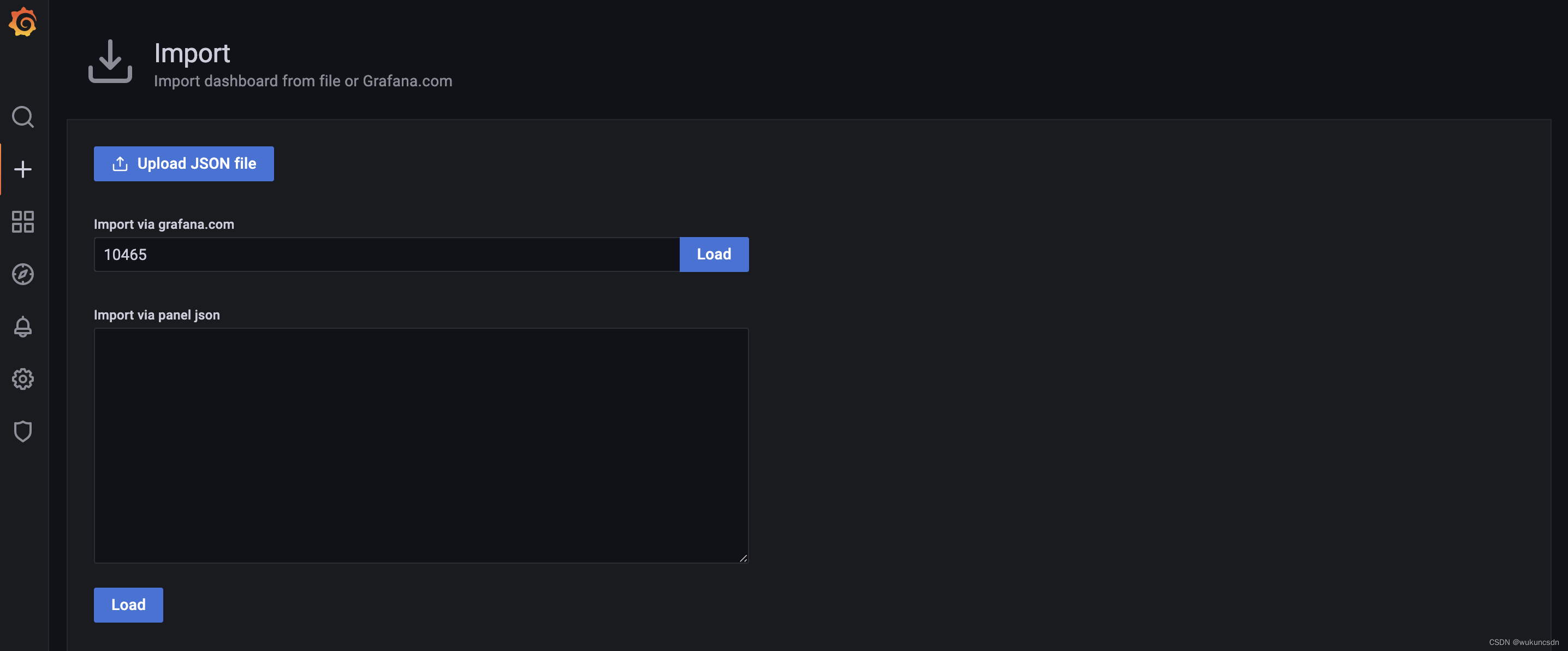The image size is (1568, 651).
Task: Select the Create (+) icon in sidebar
Action: (x=22, y=169)
